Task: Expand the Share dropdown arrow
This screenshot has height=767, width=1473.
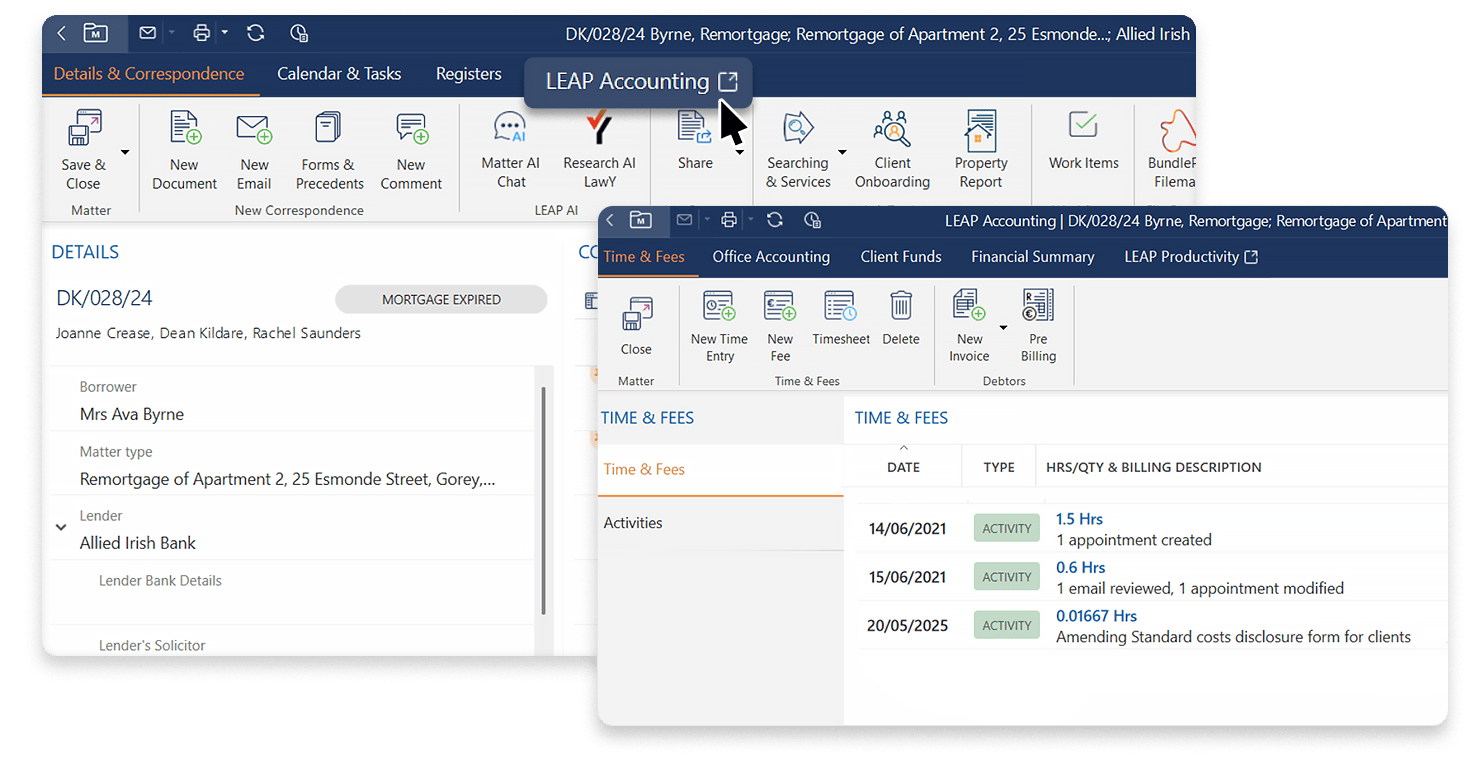Action: click(739, 152)
